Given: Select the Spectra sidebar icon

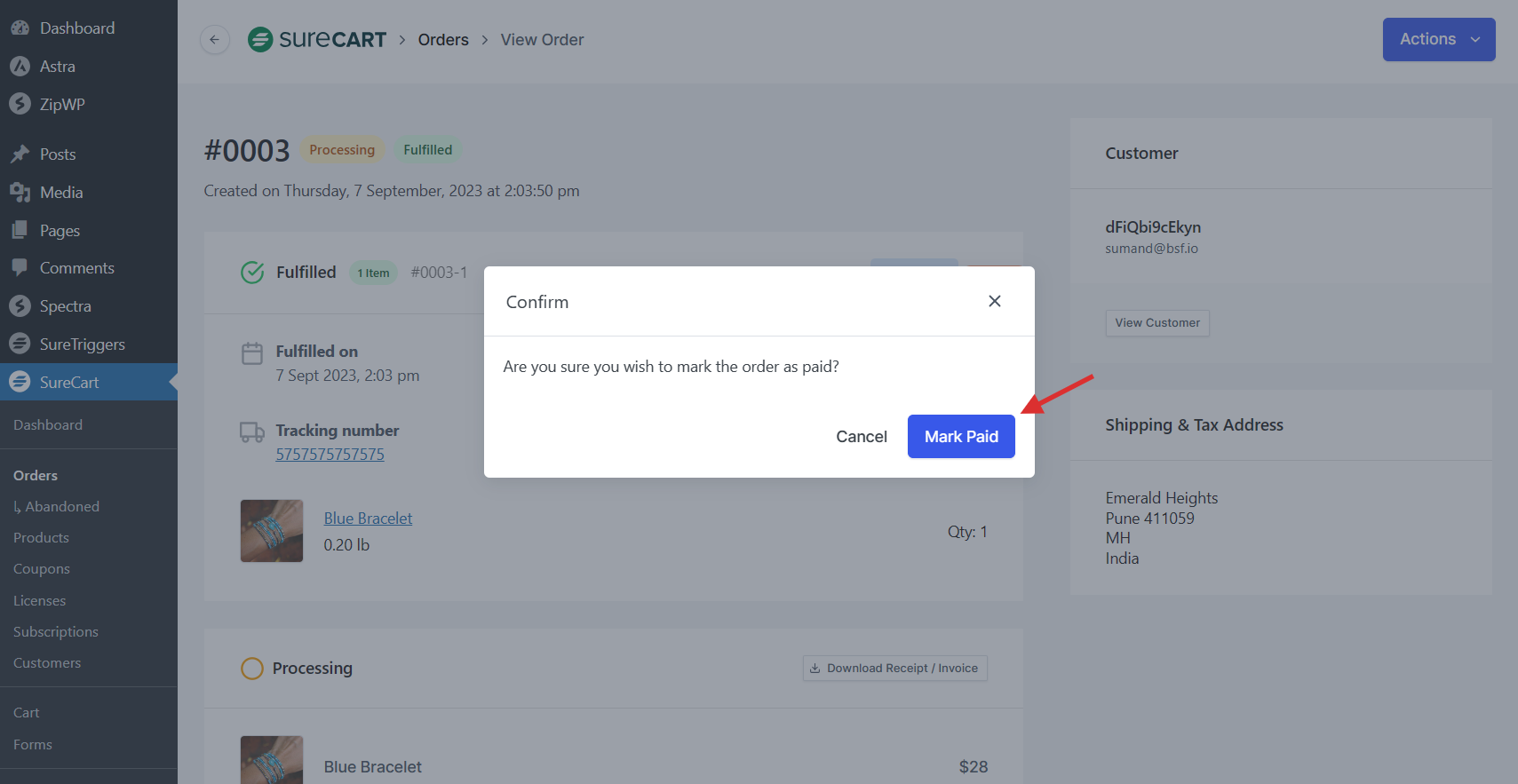Looking at the screenshot, I should pos(20,306).
